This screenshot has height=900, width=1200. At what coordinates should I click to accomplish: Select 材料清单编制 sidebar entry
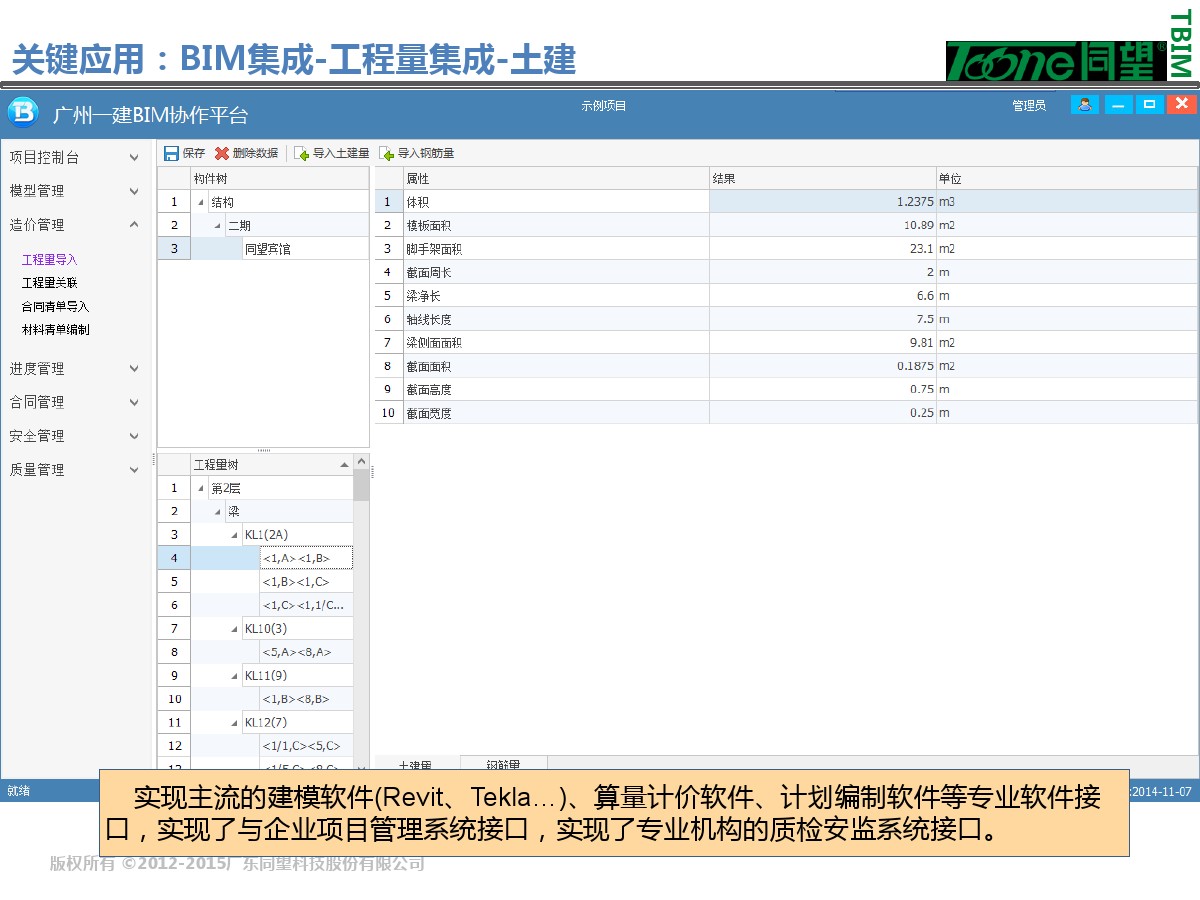[56, 330]
